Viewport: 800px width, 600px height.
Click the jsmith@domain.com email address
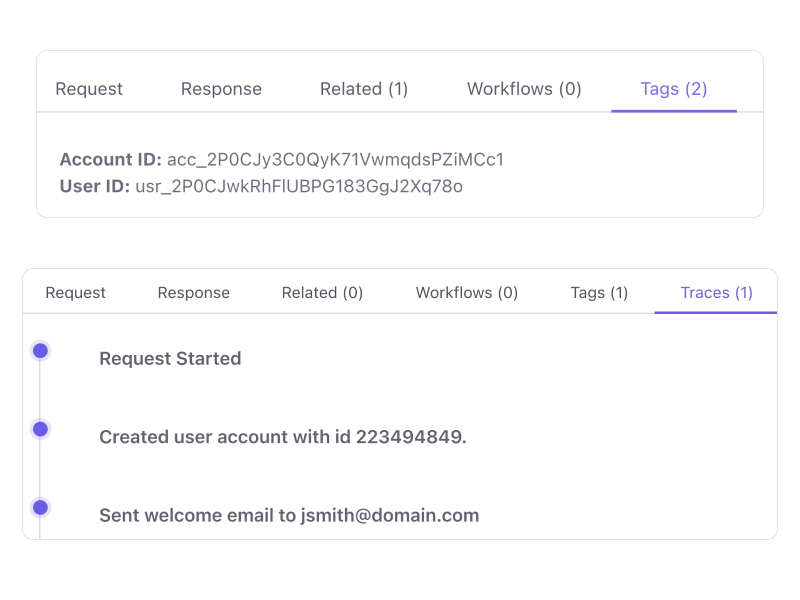pos(391,516)
